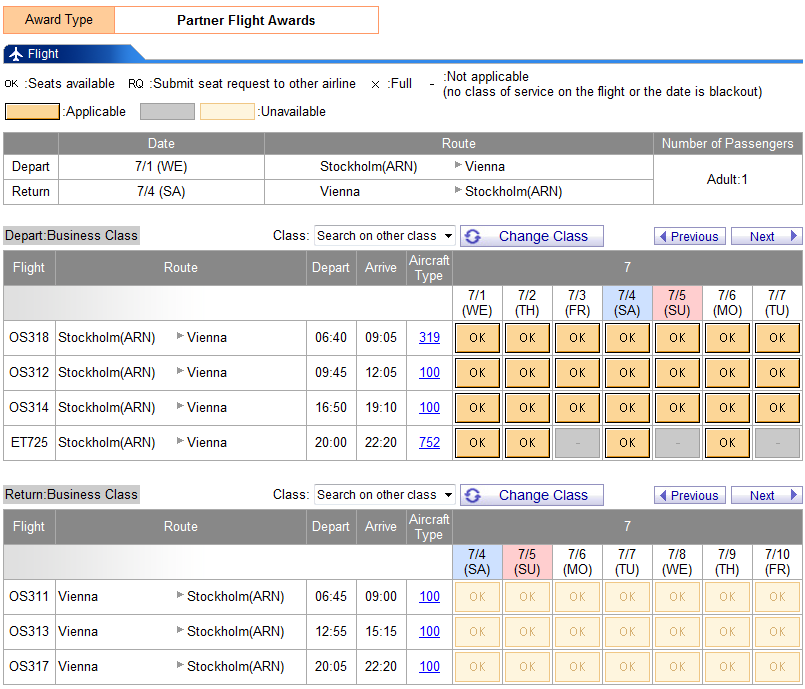The width and height of the screenshot is (805, 689).
Task: Pick OK for ET725 on 7/6 (MO)
Action: tap(727, 443)
